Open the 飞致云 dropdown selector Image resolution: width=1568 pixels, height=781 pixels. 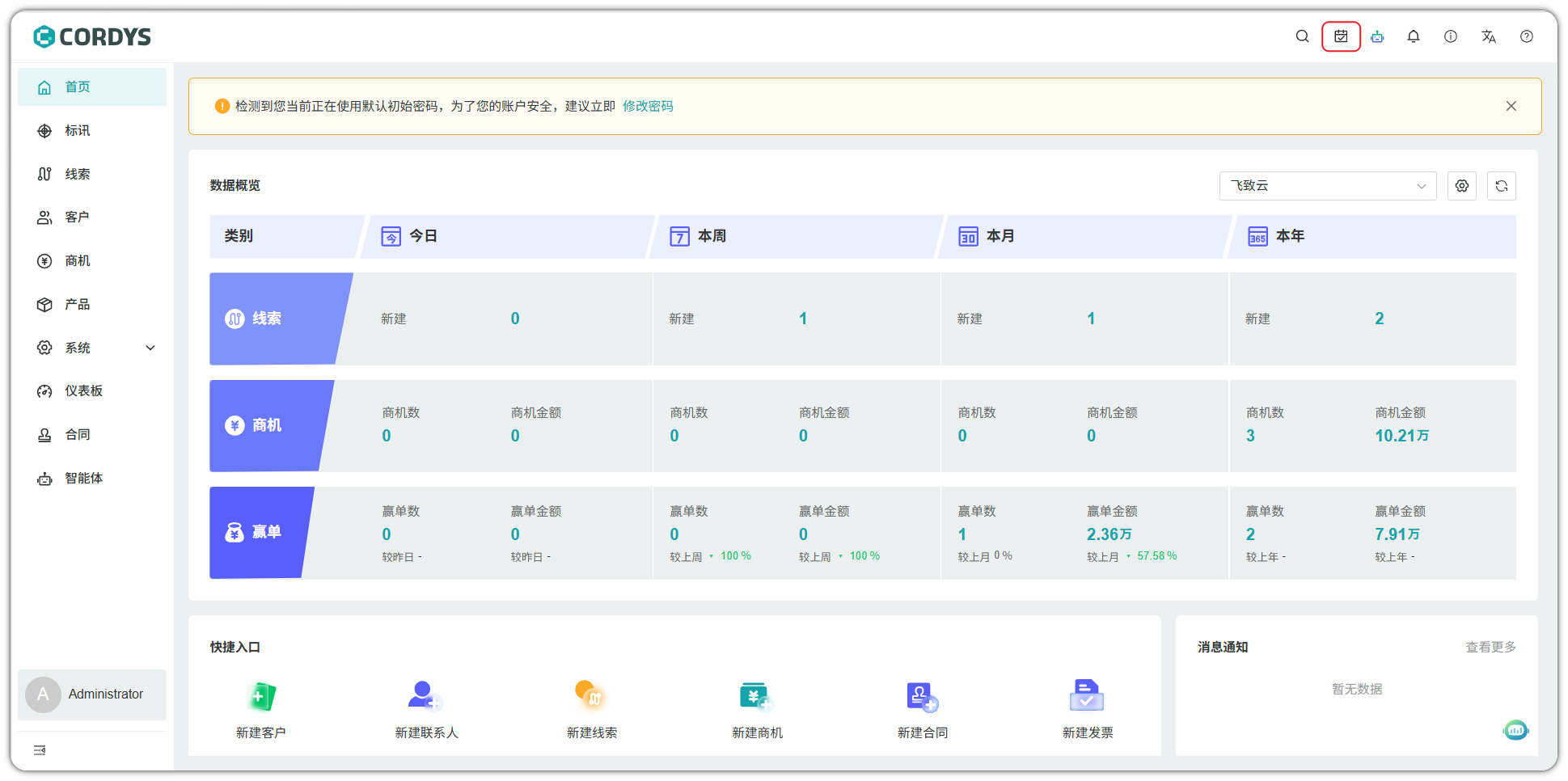tap(1327, 185)
